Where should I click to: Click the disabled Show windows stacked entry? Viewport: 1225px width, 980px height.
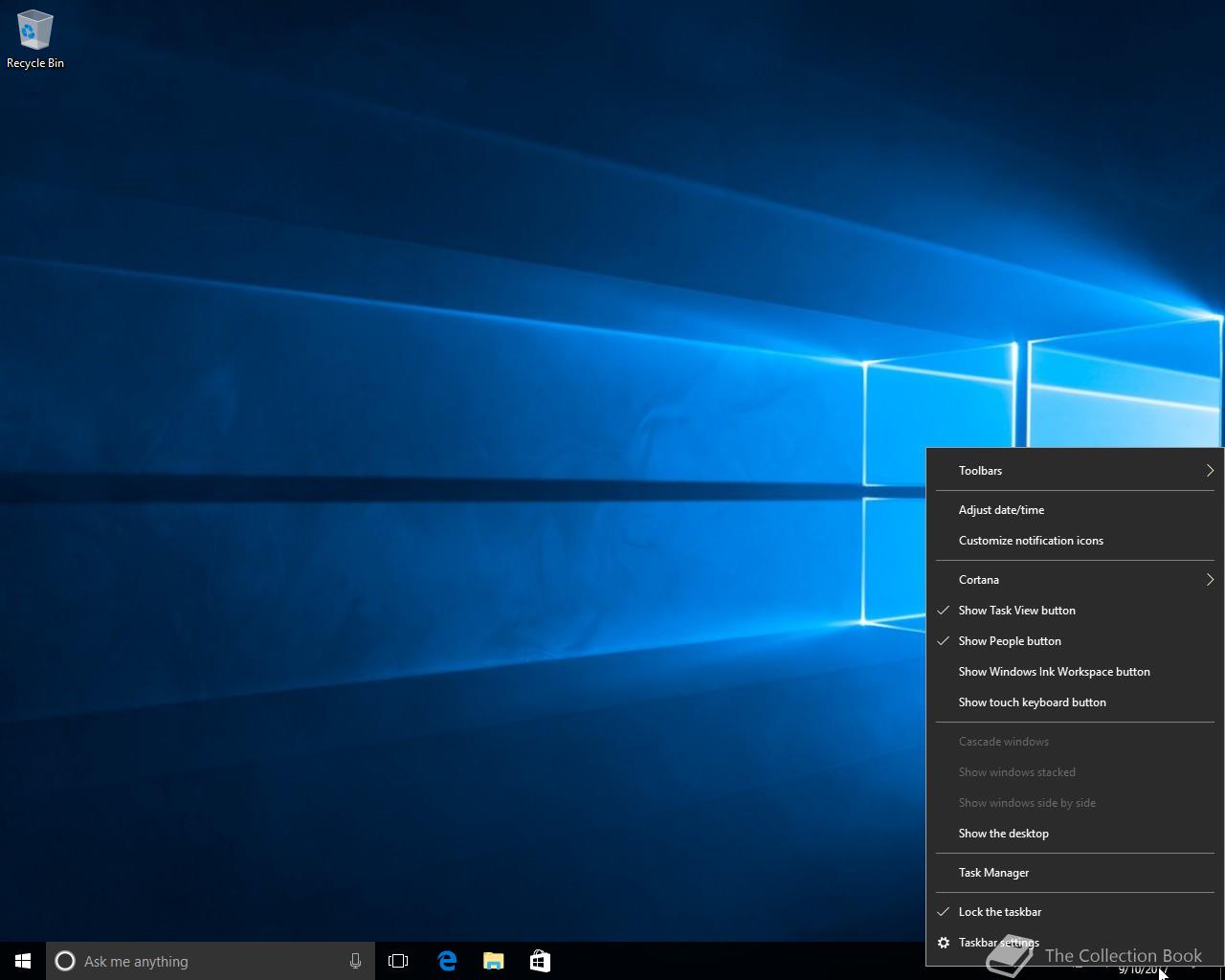tap(1075, 772)
